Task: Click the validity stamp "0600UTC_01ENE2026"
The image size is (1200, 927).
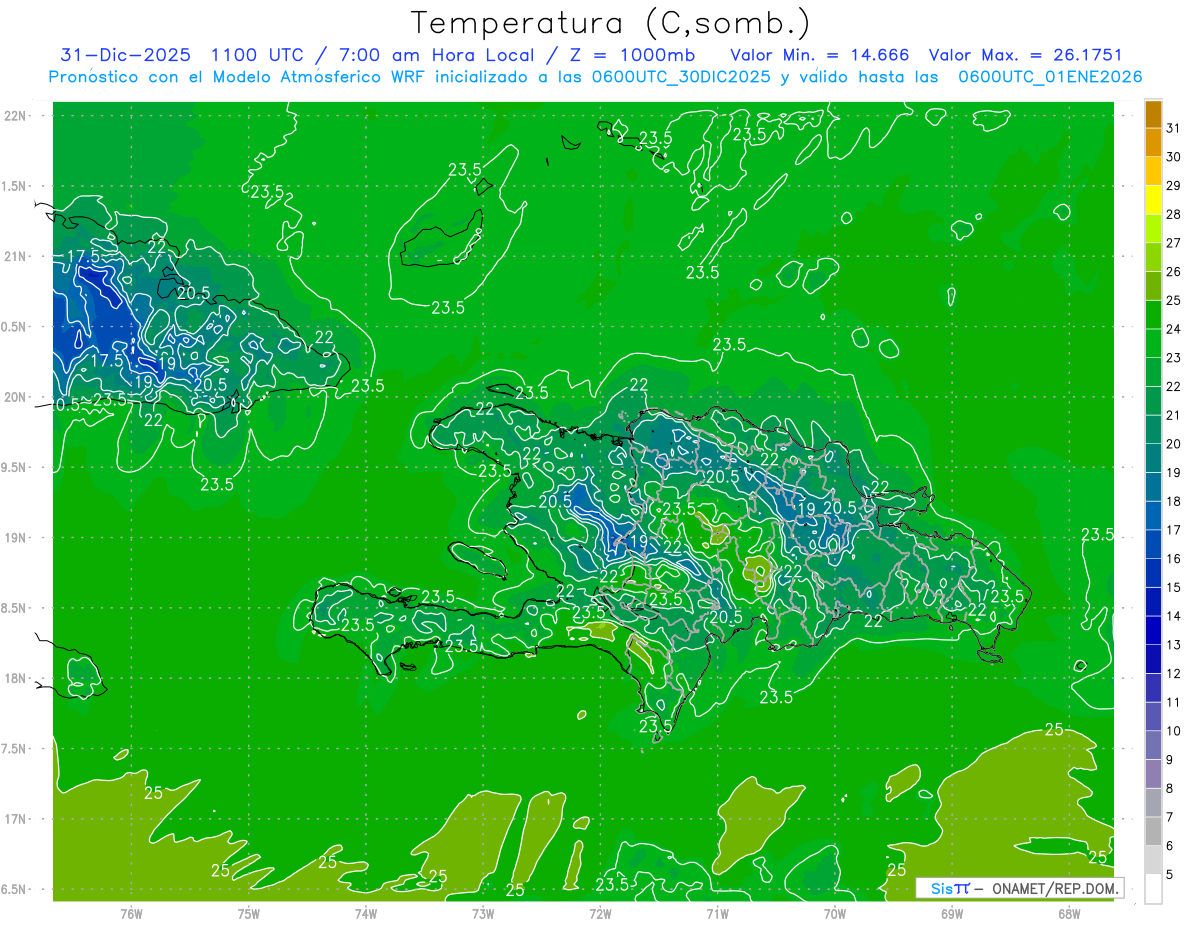Action: (x=1050, y=77)
